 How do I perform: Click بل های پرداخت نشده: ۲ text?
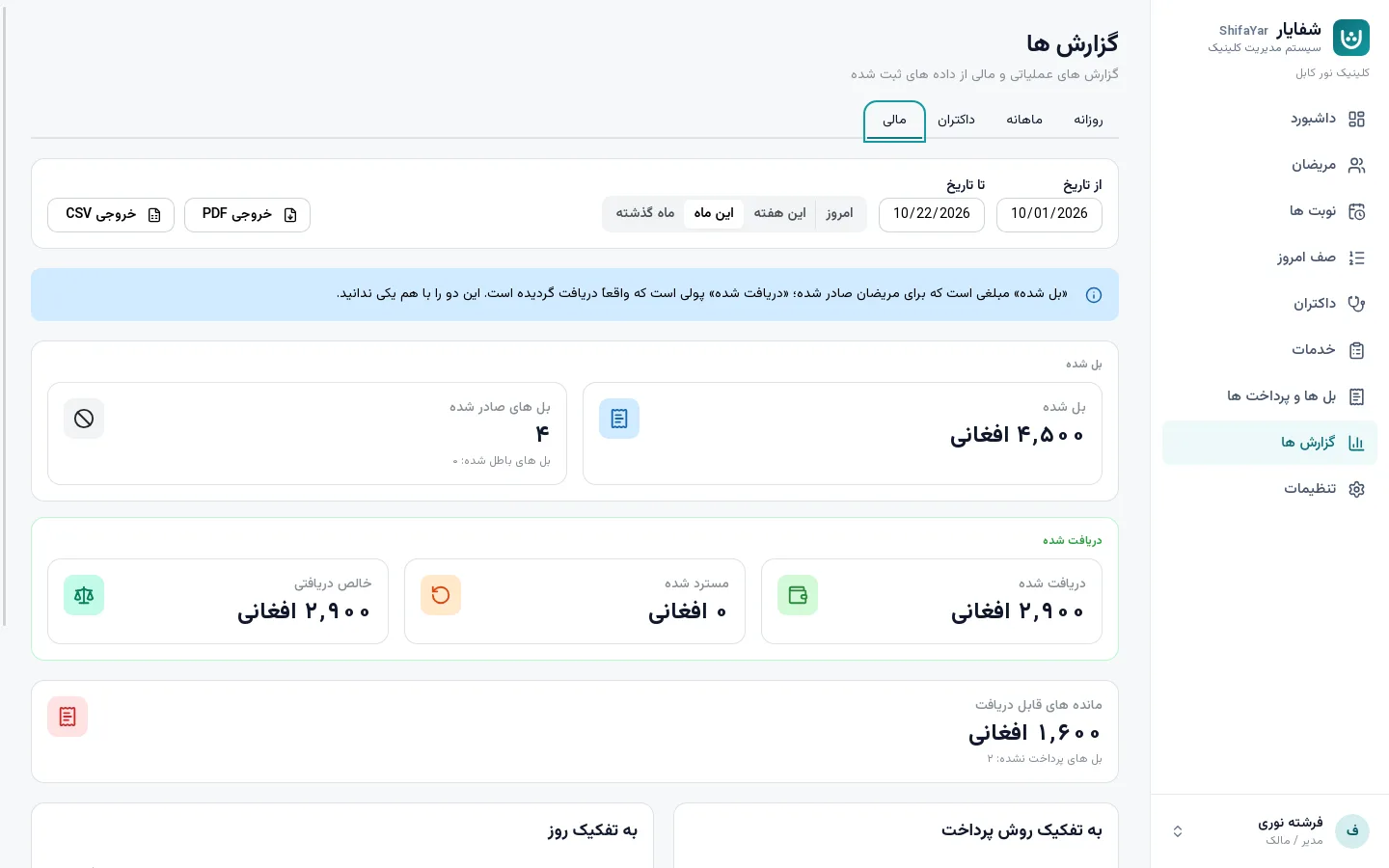(x=1045, y=759)
